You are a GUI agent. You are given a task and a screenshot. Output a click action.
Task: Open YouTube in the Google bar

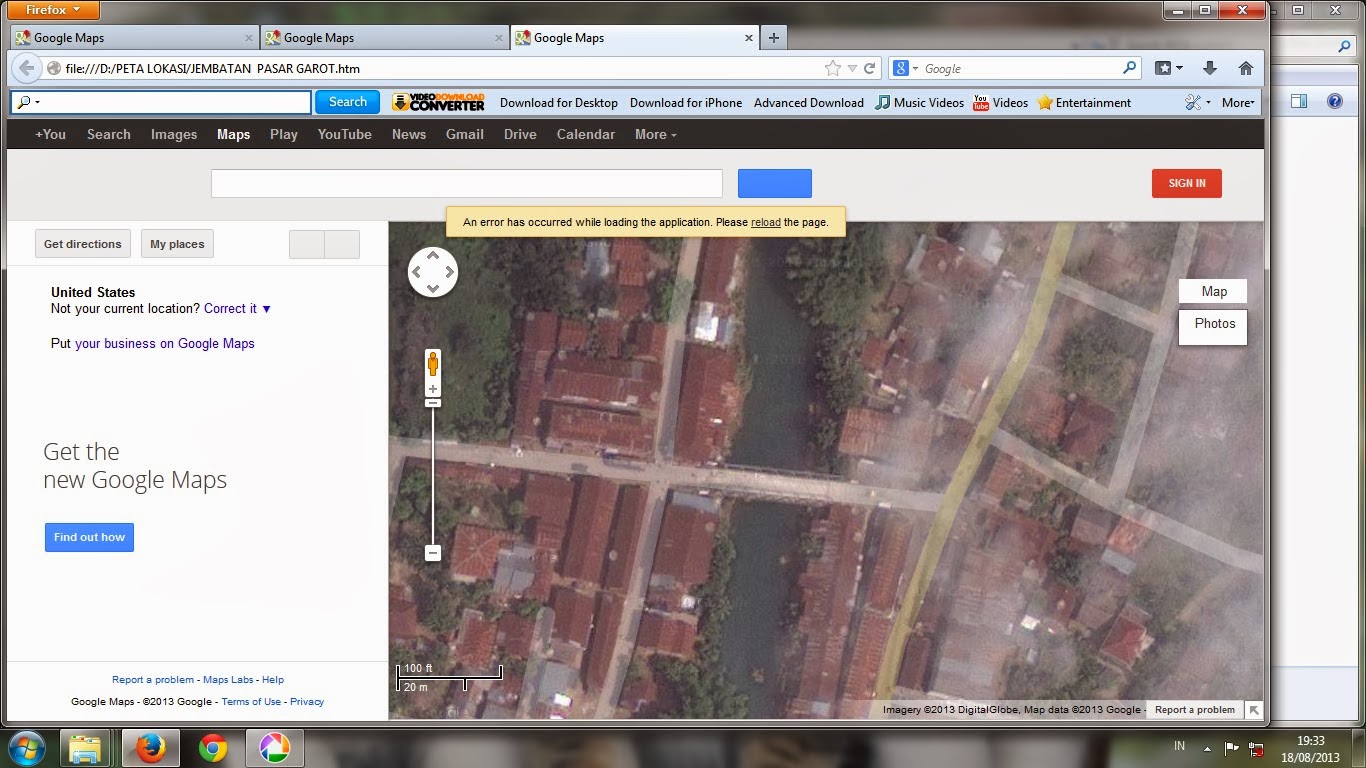click(345, 134)
